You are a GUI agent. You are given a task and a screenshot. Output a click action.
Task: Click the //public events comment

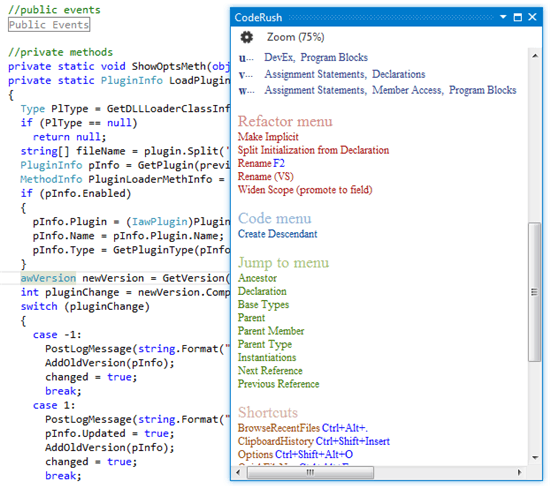pyautogui.click(x=54, y=10)
